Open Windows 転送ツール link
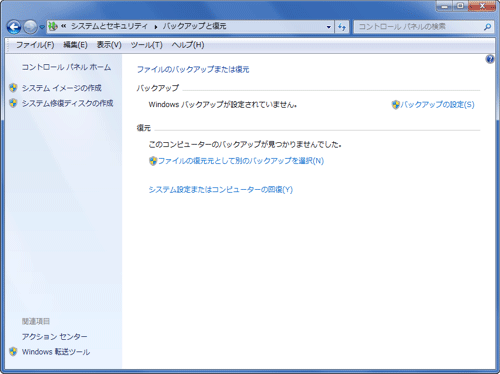 pyautogui.click(x=56, y=352)
